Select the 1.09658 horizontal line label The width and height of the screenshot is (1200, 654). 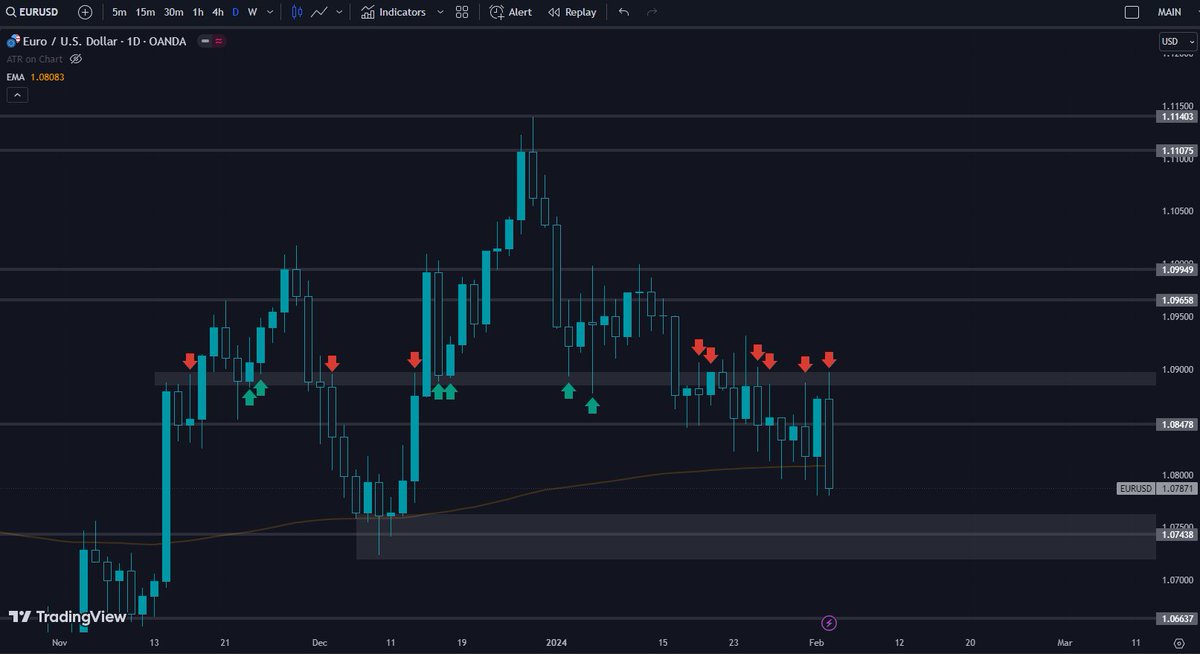click(1176, 300)
